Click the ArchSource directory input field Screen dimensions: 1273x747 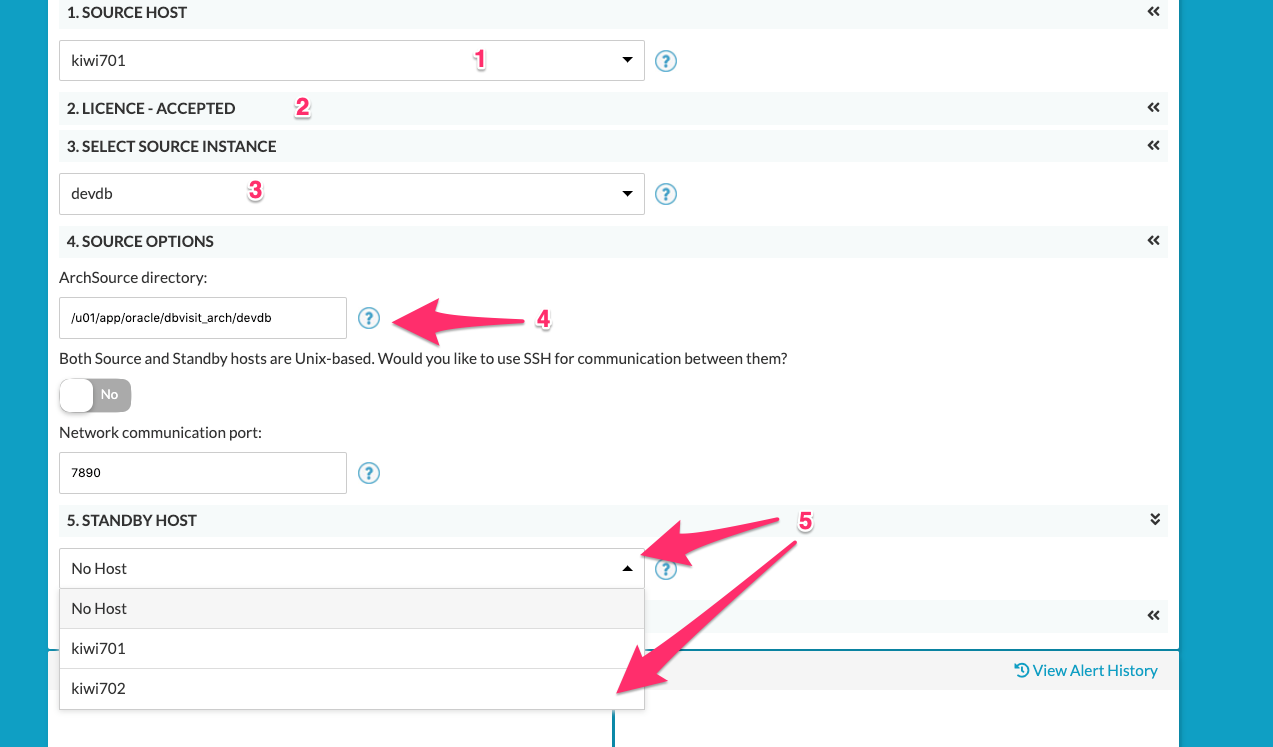pos(203,318)
